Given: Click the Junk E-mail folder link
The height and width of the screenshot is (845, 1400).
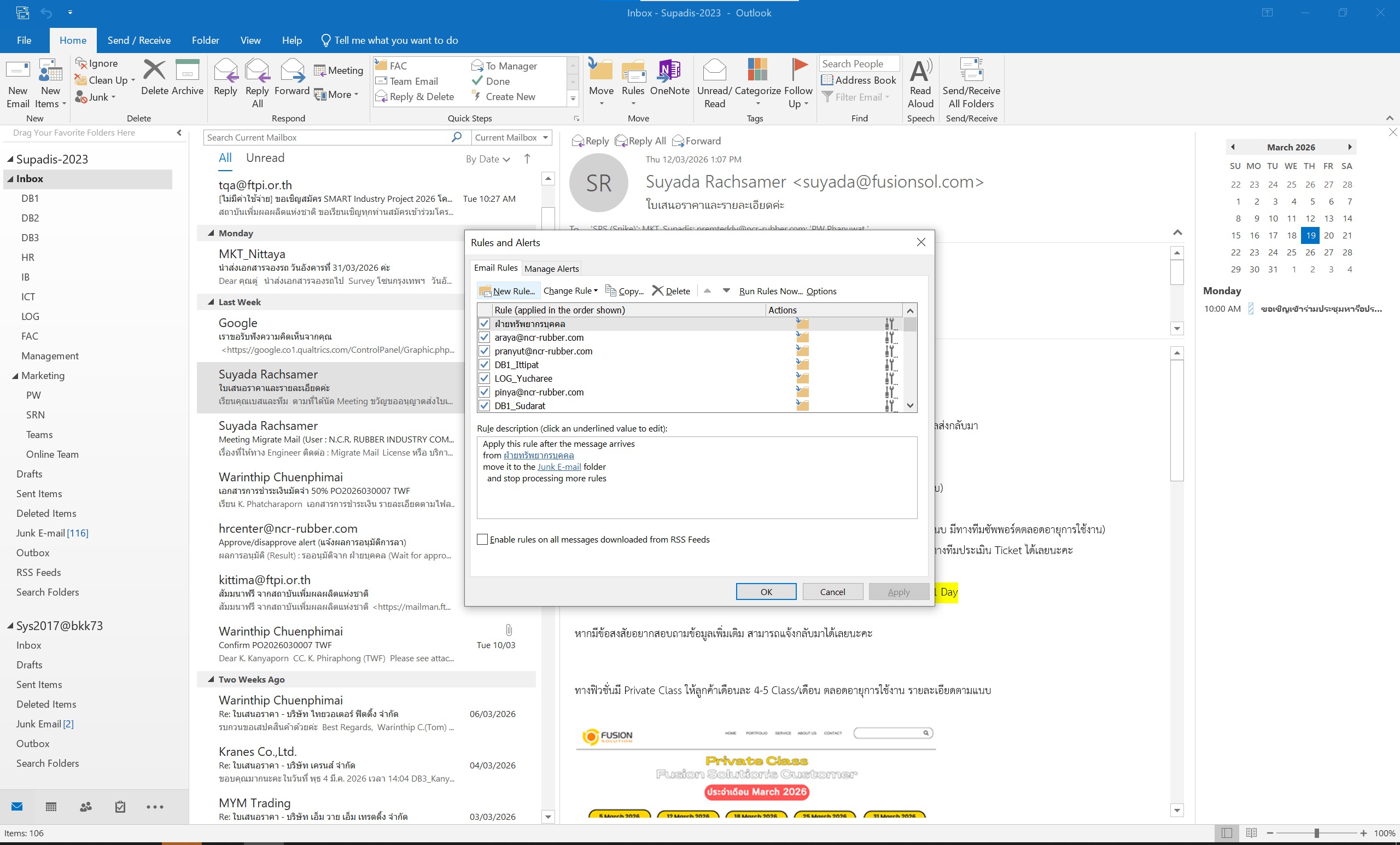Looking at the screenshot, I should click(x=559, y=467).
